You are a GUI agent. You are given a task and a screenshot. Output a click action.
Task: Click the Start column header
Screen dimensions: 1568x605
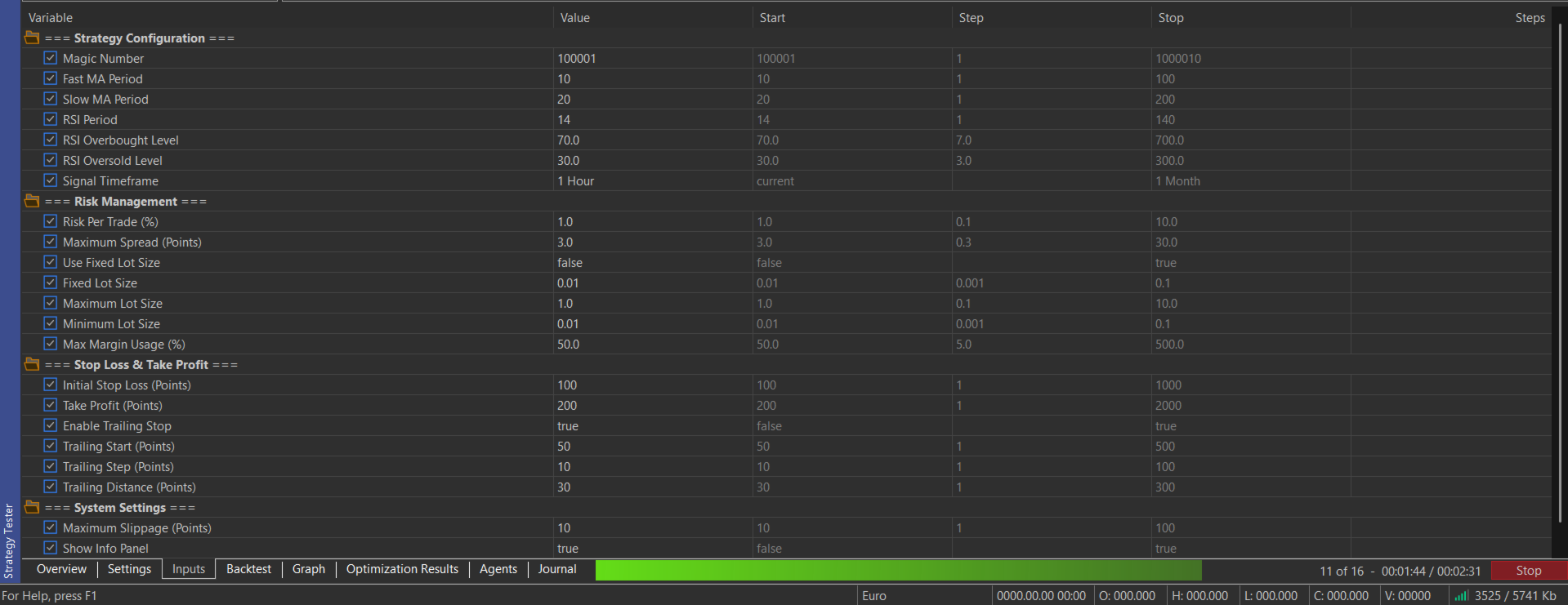coord(852,18)
